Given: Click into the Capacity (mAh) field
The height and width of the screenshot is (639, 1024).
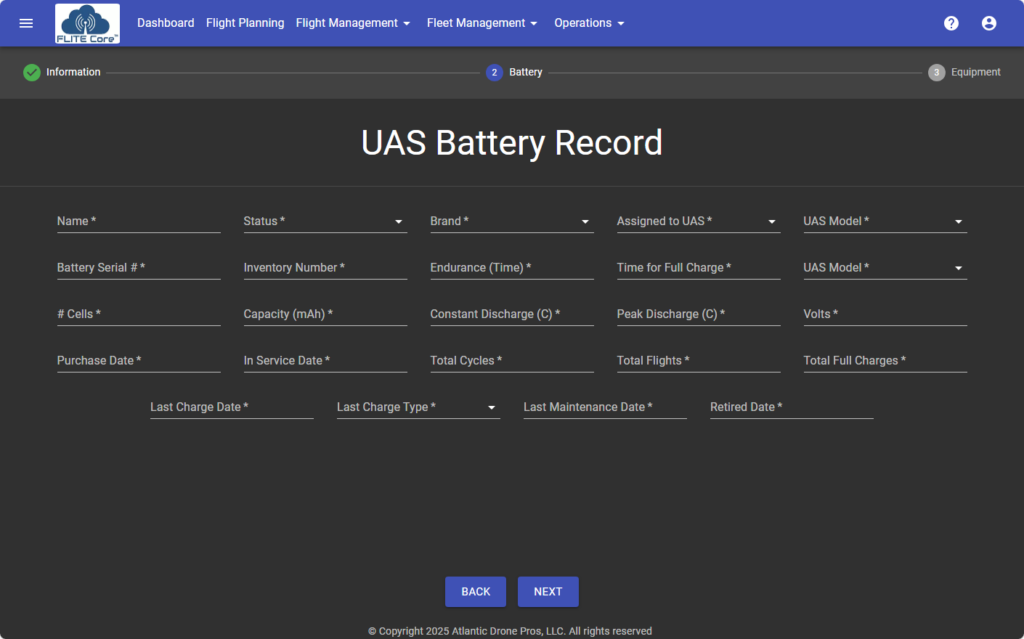Looking at the screenshot, I should point(325,314).
